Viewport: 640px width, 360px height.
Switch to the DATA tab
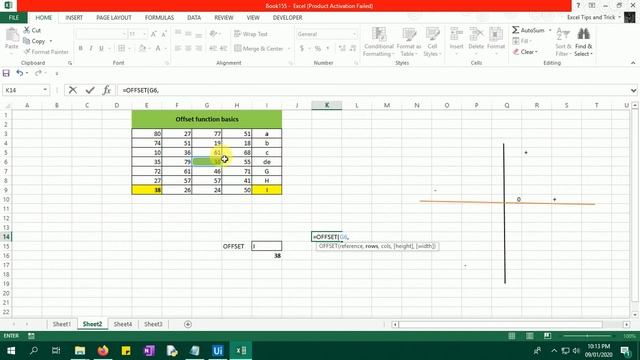click(x=194, y=18)
